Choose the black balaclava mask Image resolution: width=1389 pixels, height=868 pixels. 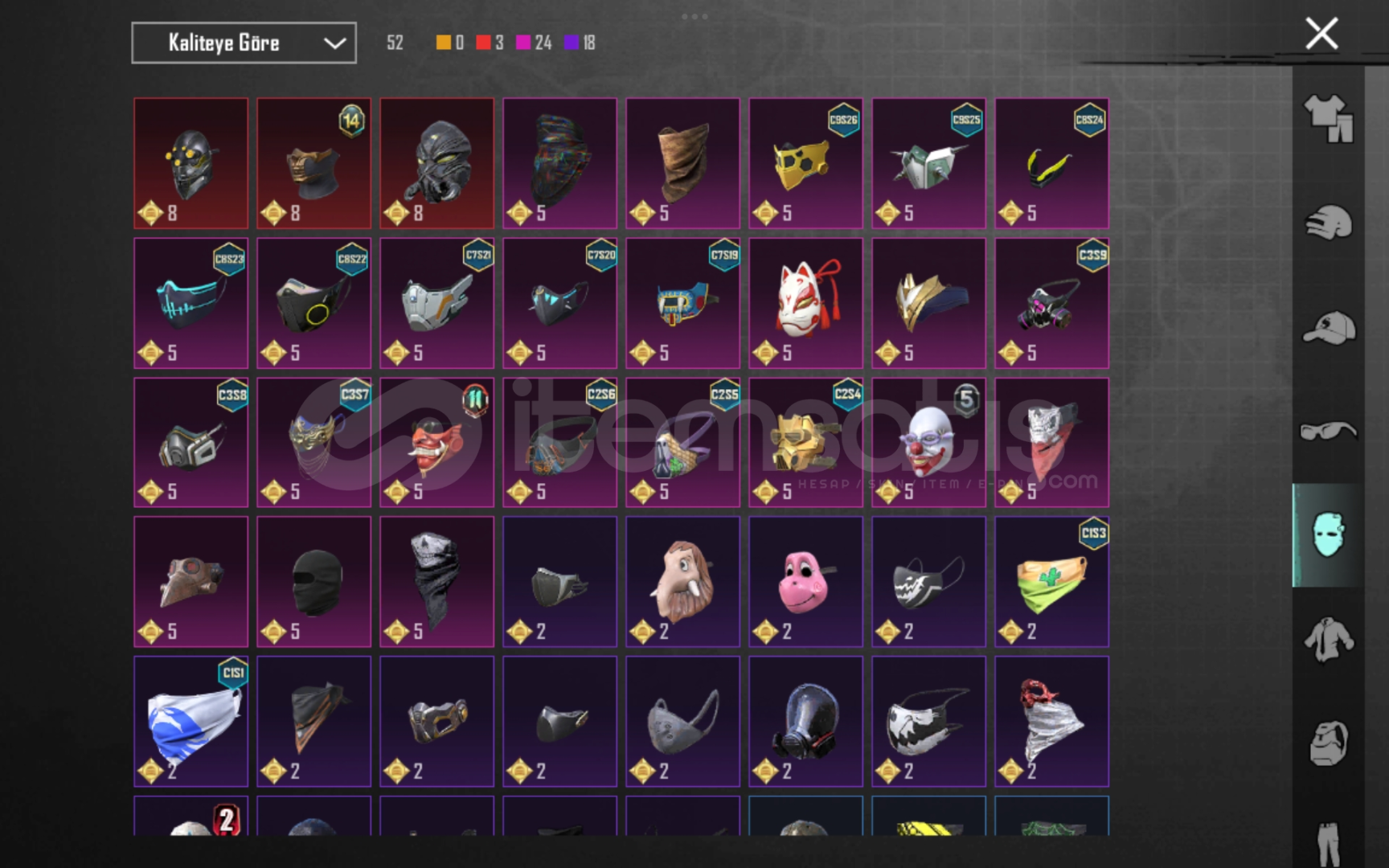[313, 582]
